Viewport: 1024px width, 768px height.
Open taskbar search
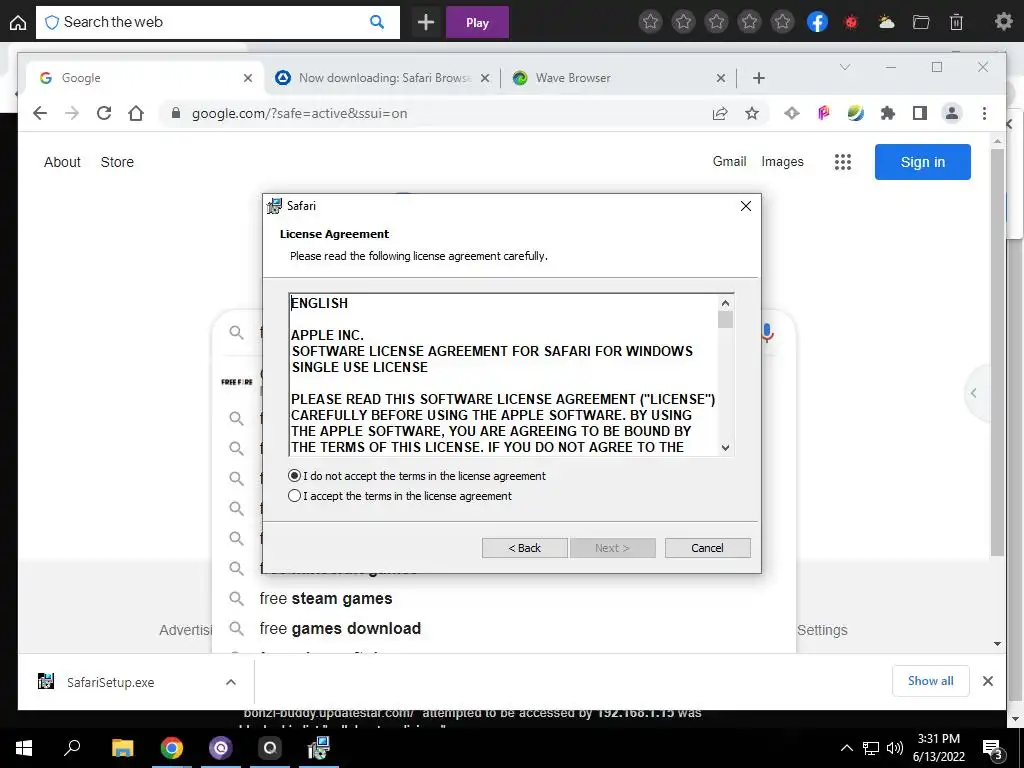[72, 747]
